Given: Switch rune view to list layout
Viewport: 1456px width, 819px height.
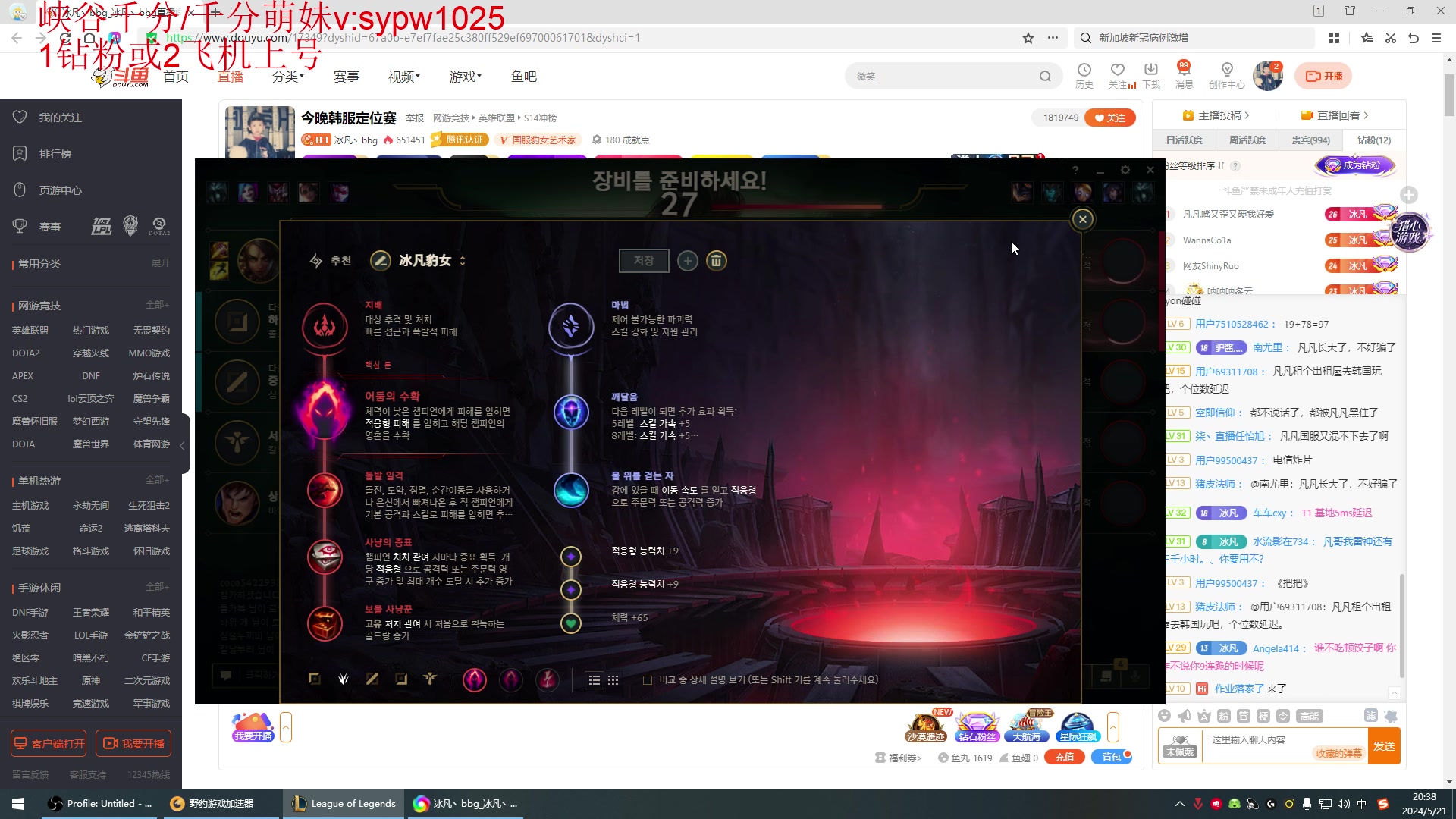Looking at the screenshot, I should click(x=595, y=681).
